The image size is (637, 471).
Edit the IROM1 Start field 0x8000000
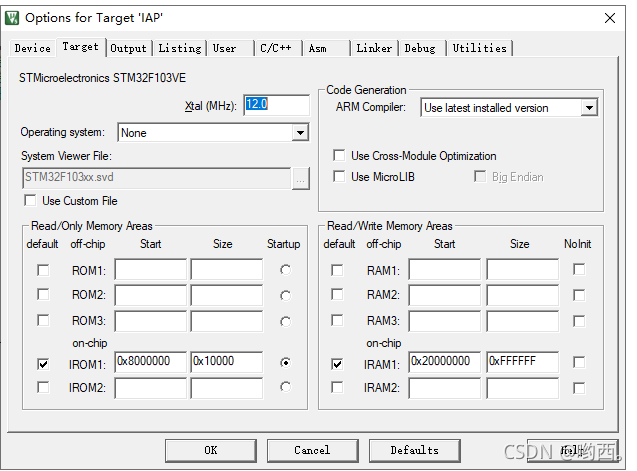click(150, 362)
